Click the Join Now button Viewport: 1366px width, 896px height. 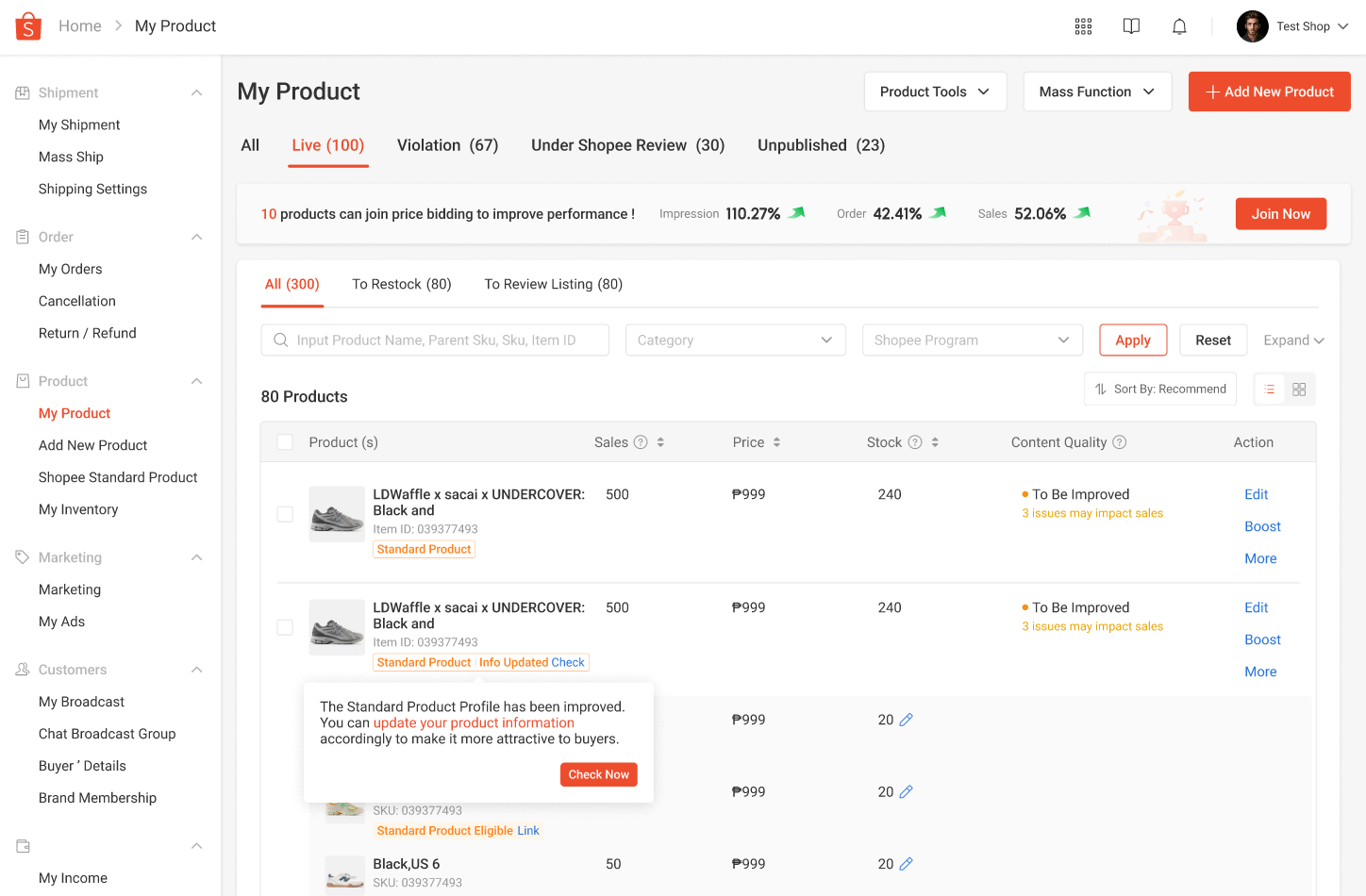pyautogui.click(x=1281, y=214)
